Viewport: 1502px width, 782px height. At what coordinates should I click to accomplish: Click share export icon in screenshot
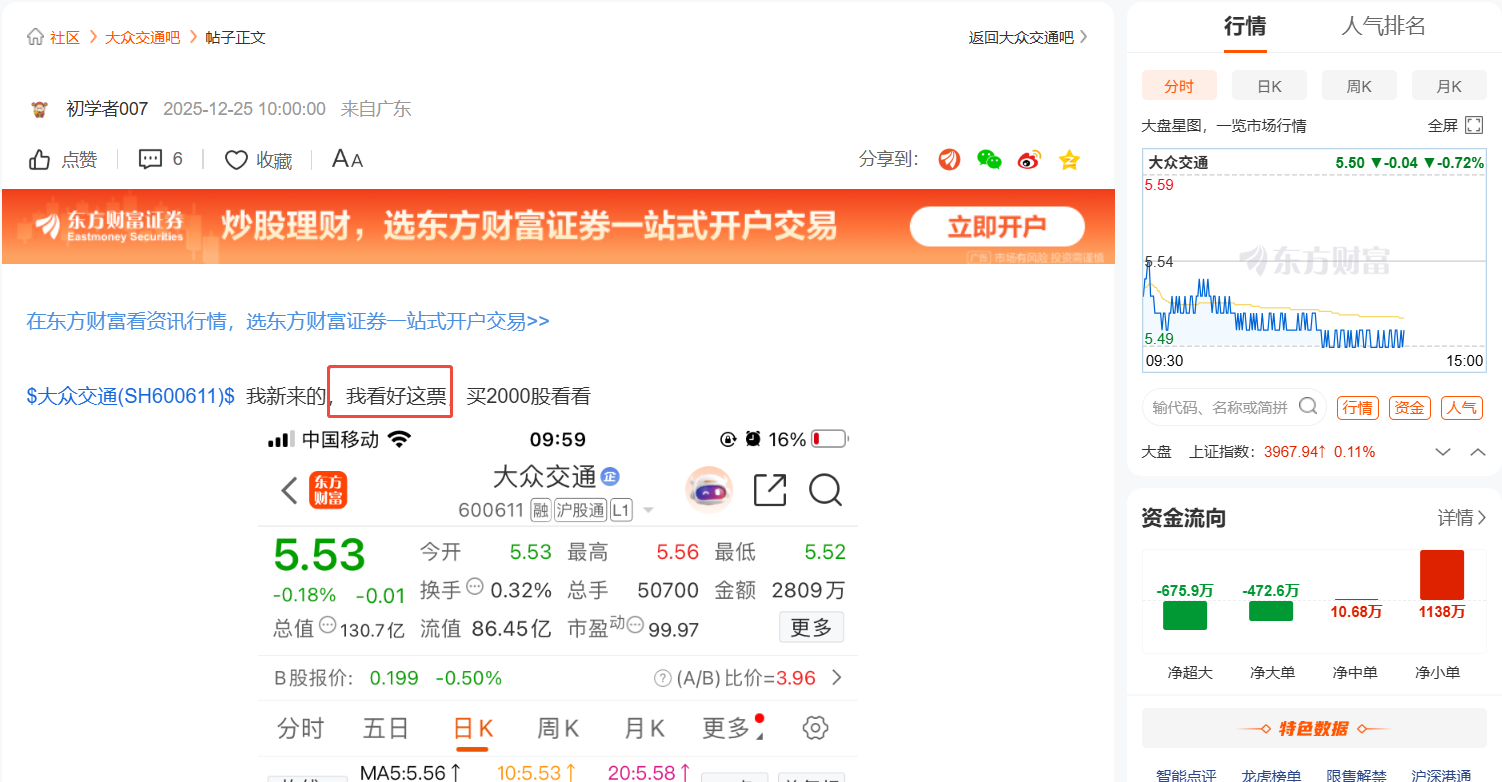pyautogui.click(x=769, y=490)
